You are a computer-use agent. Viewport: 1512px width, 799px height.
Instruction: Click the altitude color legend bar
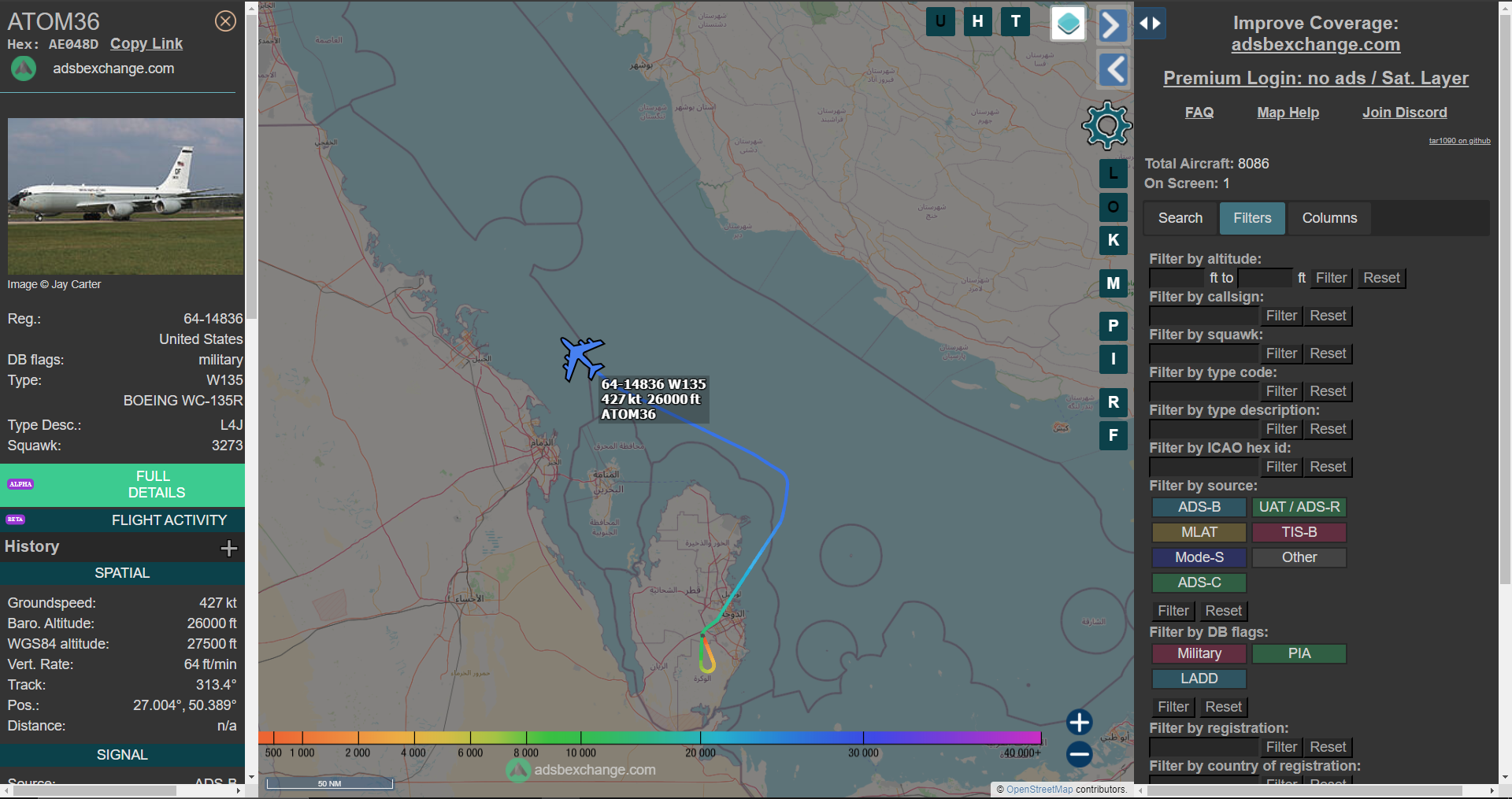(x=650, y=738)
